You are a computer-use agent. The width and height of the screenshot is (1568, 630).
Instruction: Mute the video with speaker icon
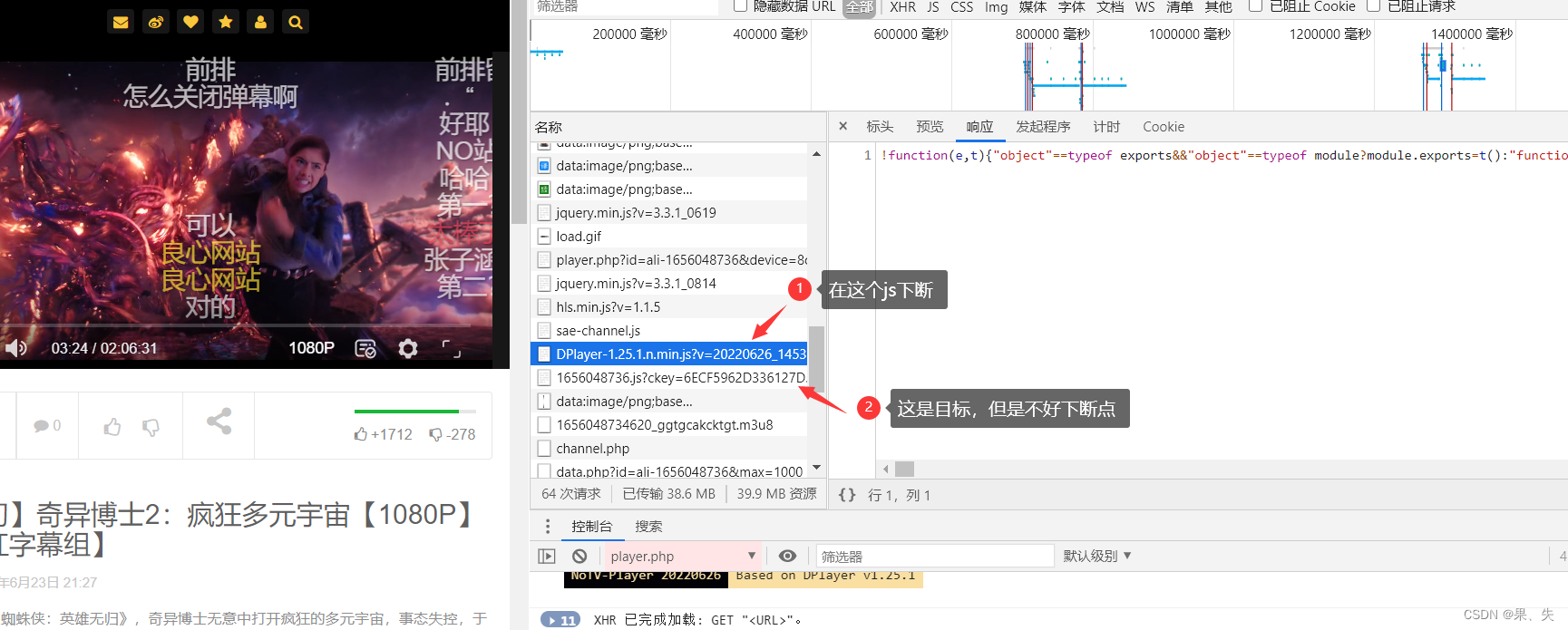(x=15, y=348)
